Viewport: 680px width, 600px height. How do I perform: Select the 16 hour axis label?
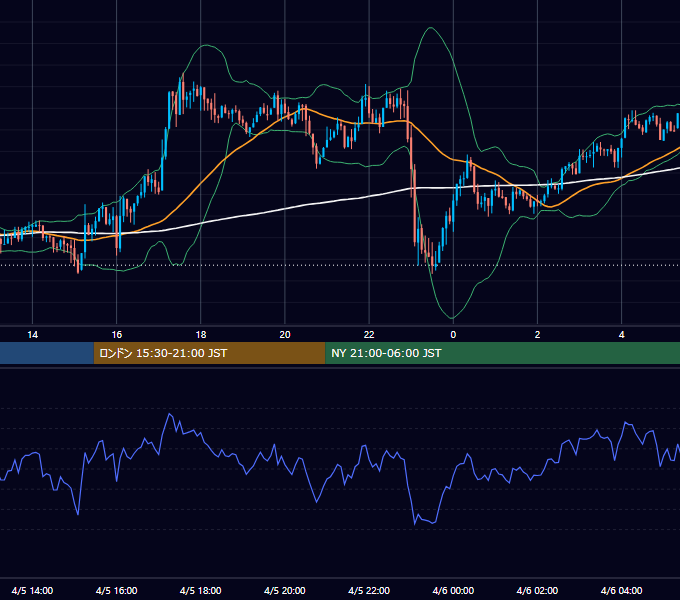coord(117,335)
